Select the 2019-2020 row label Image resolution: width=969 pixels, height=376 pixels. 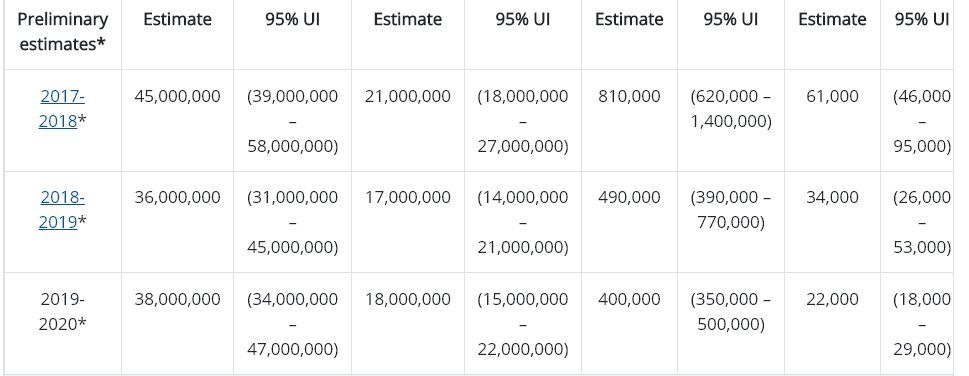pyautogui.click(x=62, y=311)
